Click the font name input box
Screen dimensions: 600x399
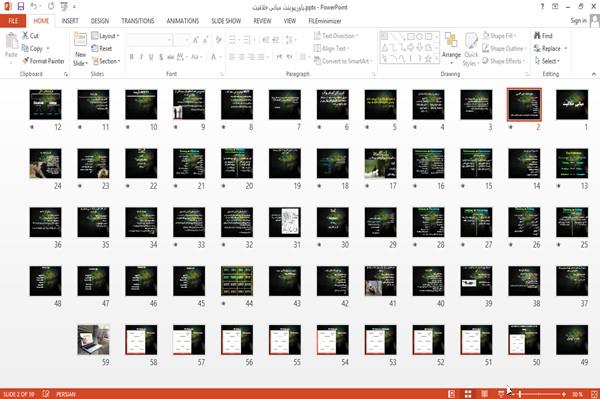click(149, 39)
